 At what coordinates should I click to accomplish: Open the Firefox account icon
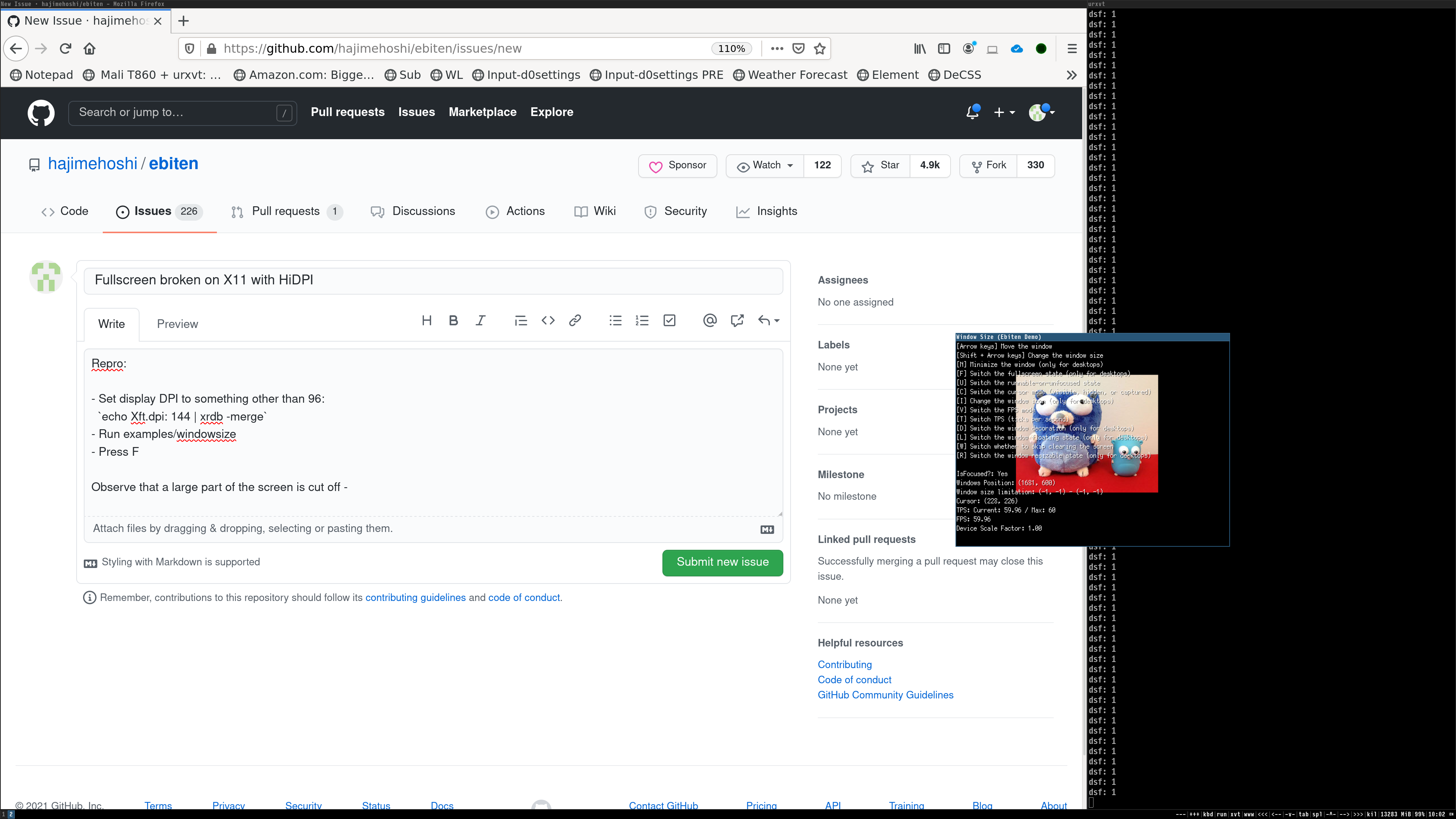(968, 49)
